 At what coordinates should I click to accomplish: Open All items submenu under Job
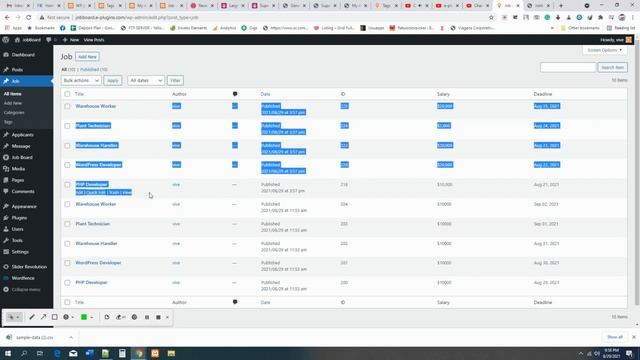click(x=13, y=94)
